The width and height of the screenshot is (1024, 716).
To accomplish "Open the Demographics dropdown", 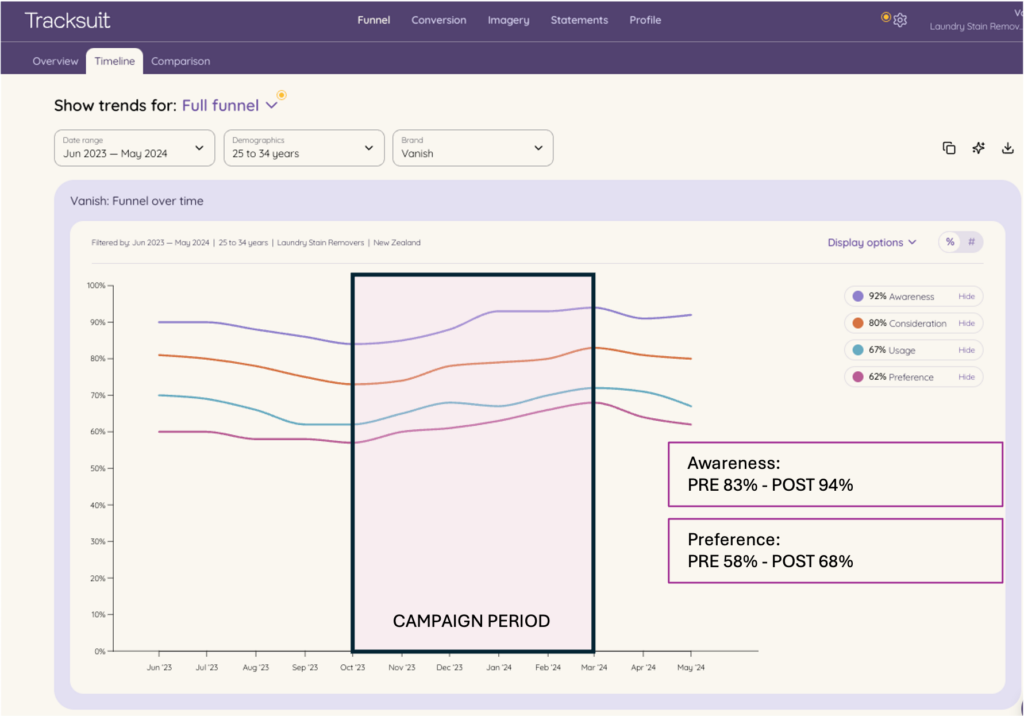I will click(x=304, y=148).
